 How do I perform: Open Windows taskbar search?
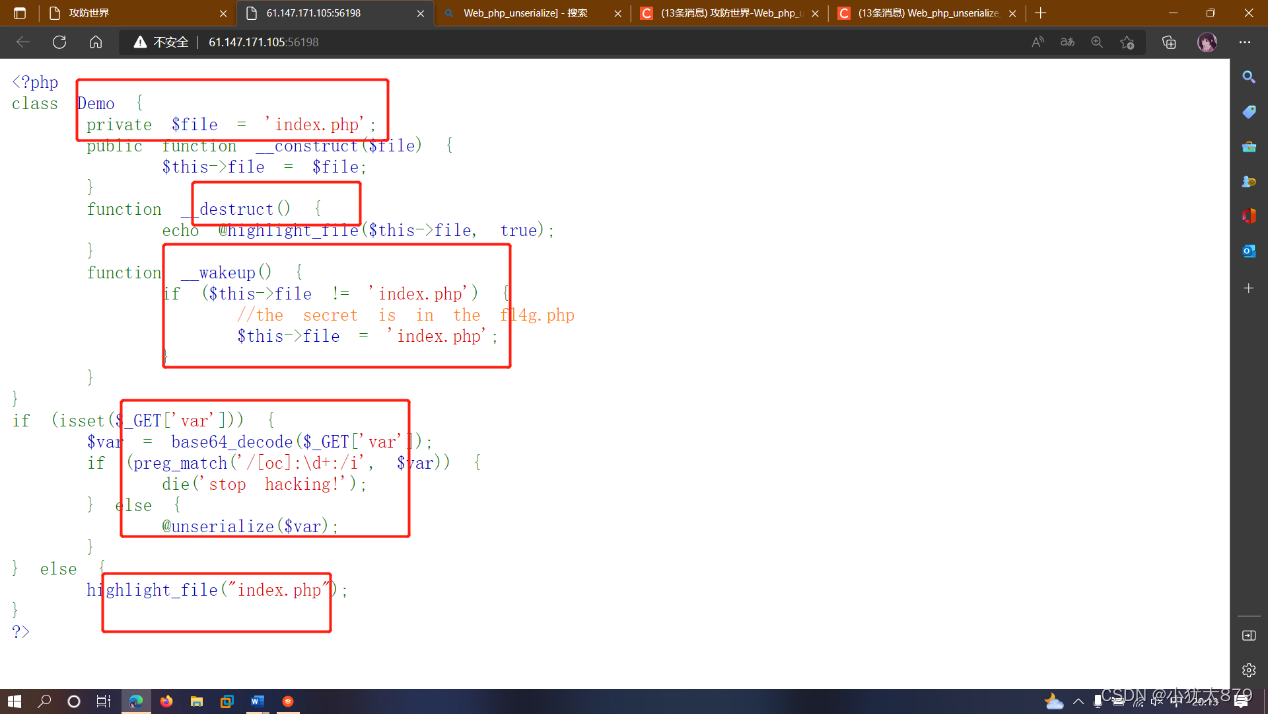click(x=44, y=702)
